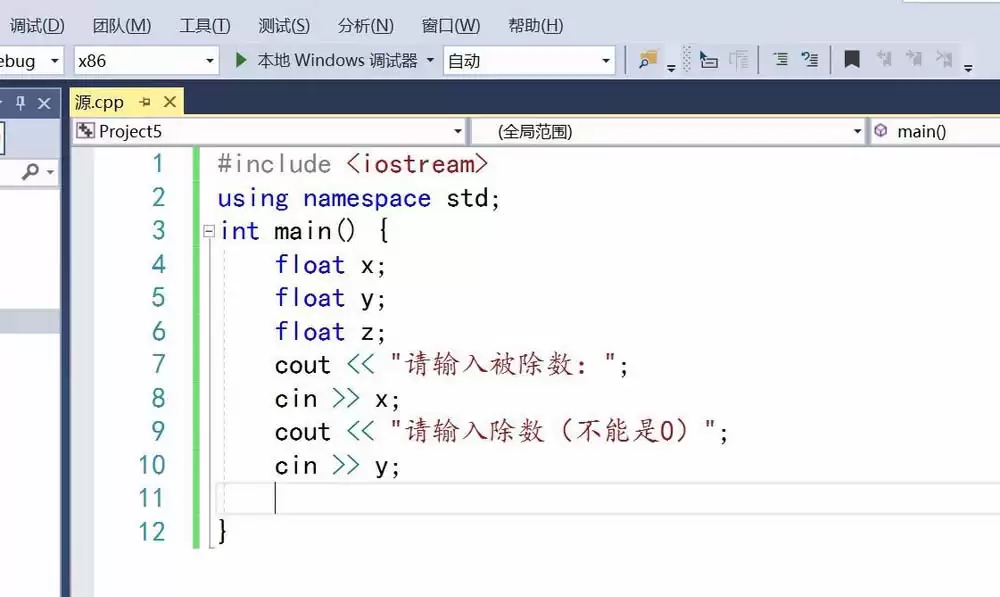Toggle the pin on the 源.cpp tab

(x=145, y=102)
